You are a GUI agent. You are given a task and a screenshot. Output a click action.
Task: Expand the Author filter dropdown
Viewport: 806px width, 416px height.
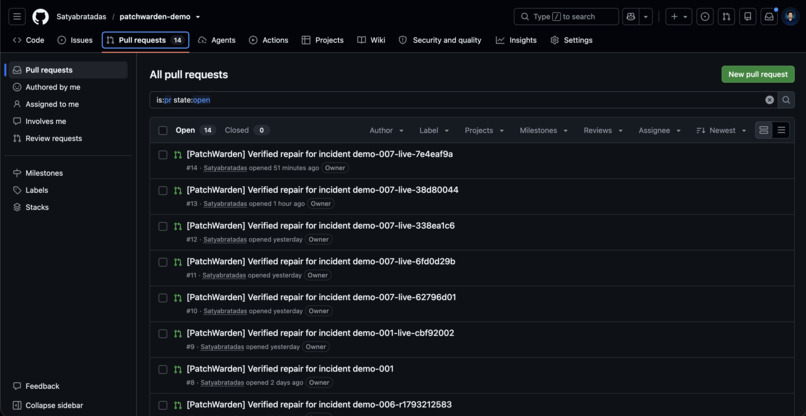click(x=387, y=131)
